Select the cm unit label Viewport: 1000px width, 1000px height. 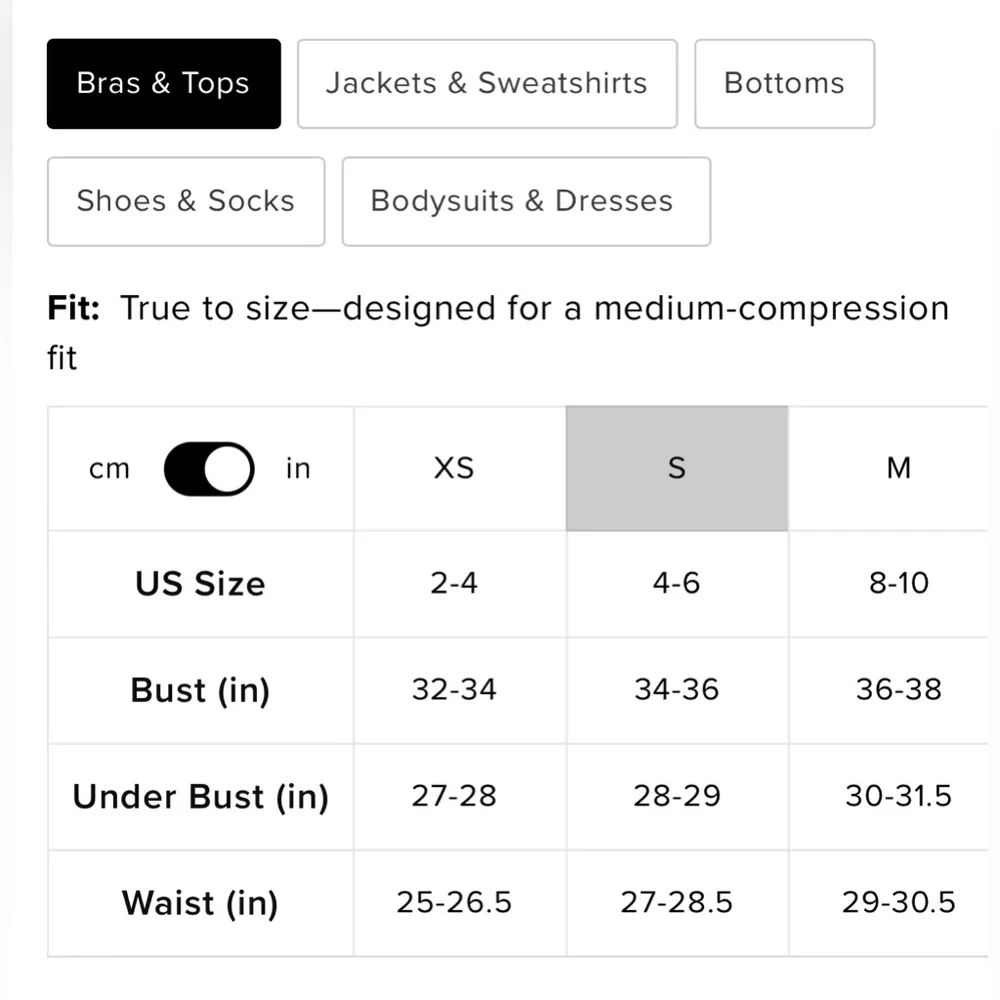click(x=109, y=469)
